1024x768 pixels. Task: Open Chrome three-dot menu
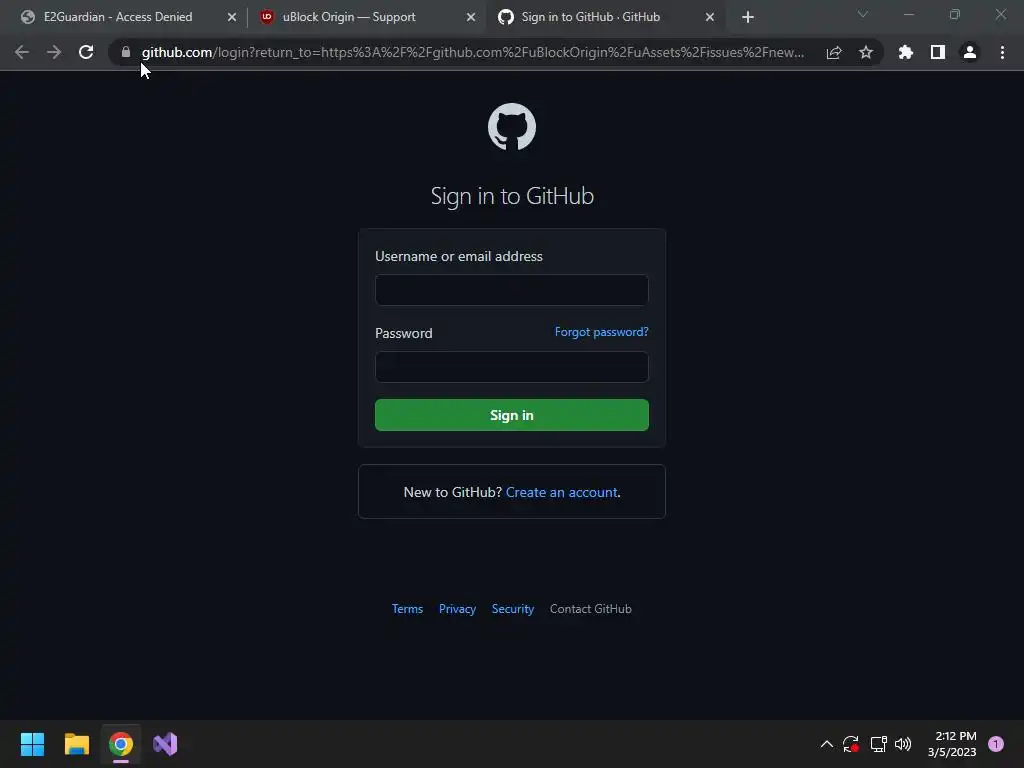(1002, 52)
